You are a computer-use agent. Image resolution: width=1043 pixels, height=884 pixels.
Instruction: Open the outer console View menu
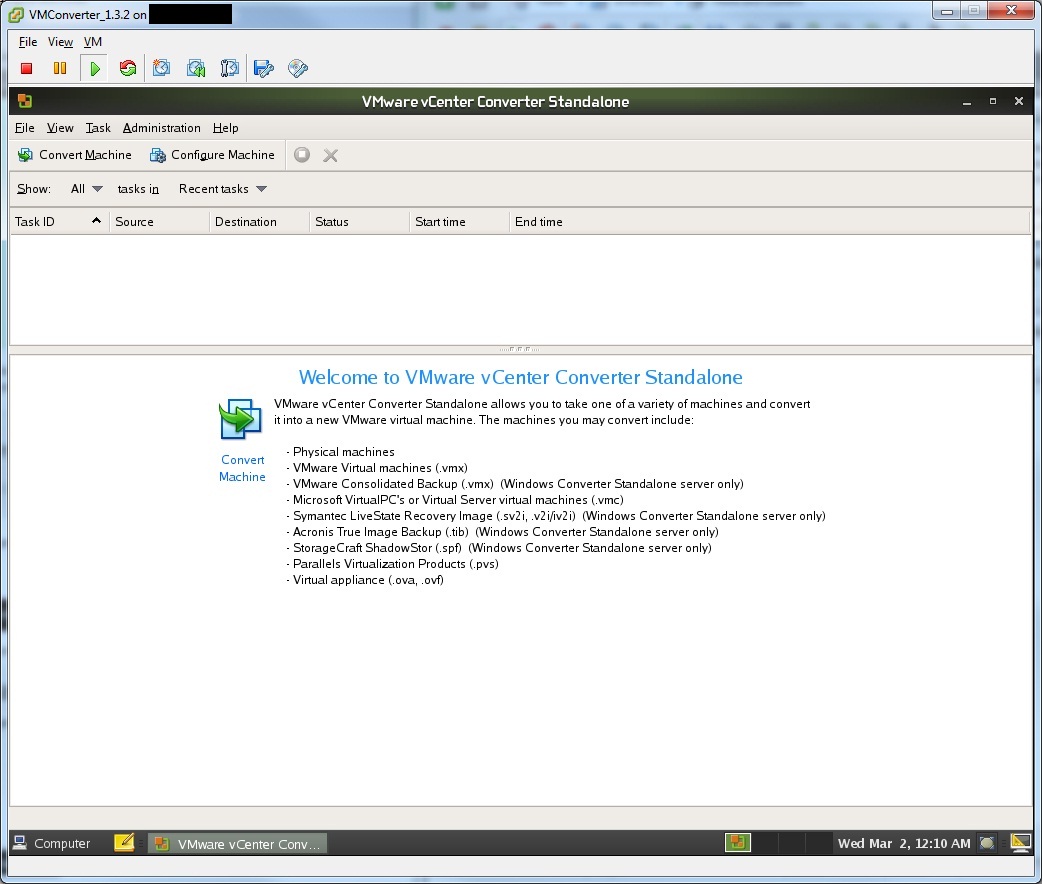pos(60,42)
